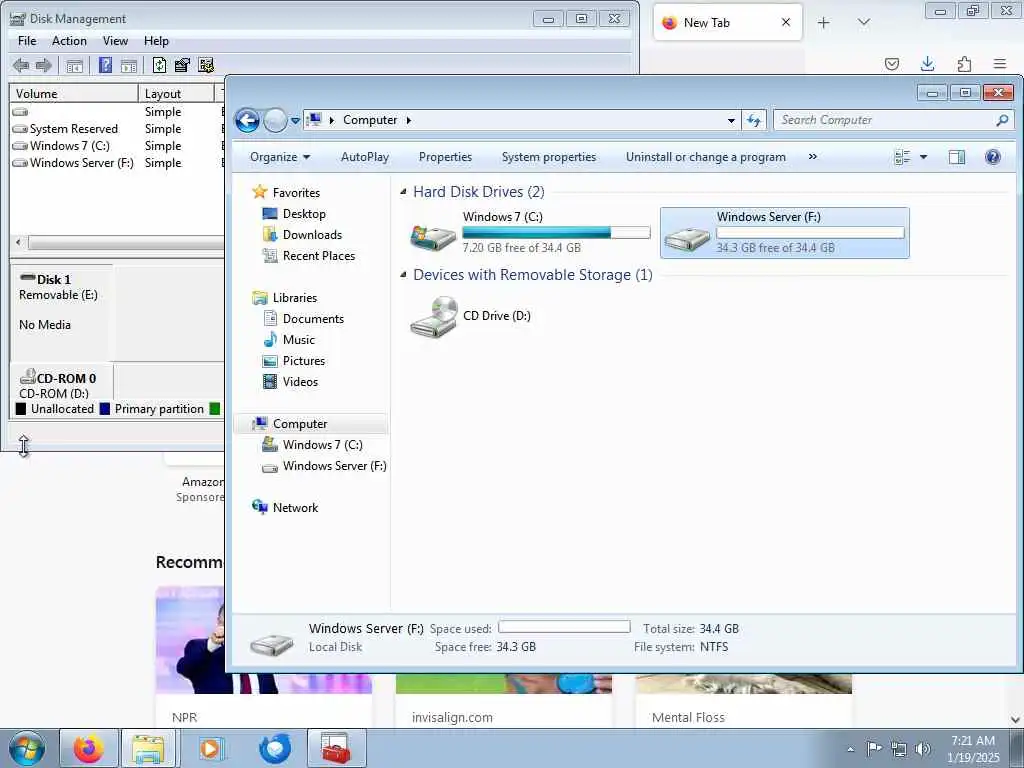This screenshot has width=1024, height=768.
Task: Click the Back arrow in the Disk Management toolbar
Action: [x=21, y=65]
